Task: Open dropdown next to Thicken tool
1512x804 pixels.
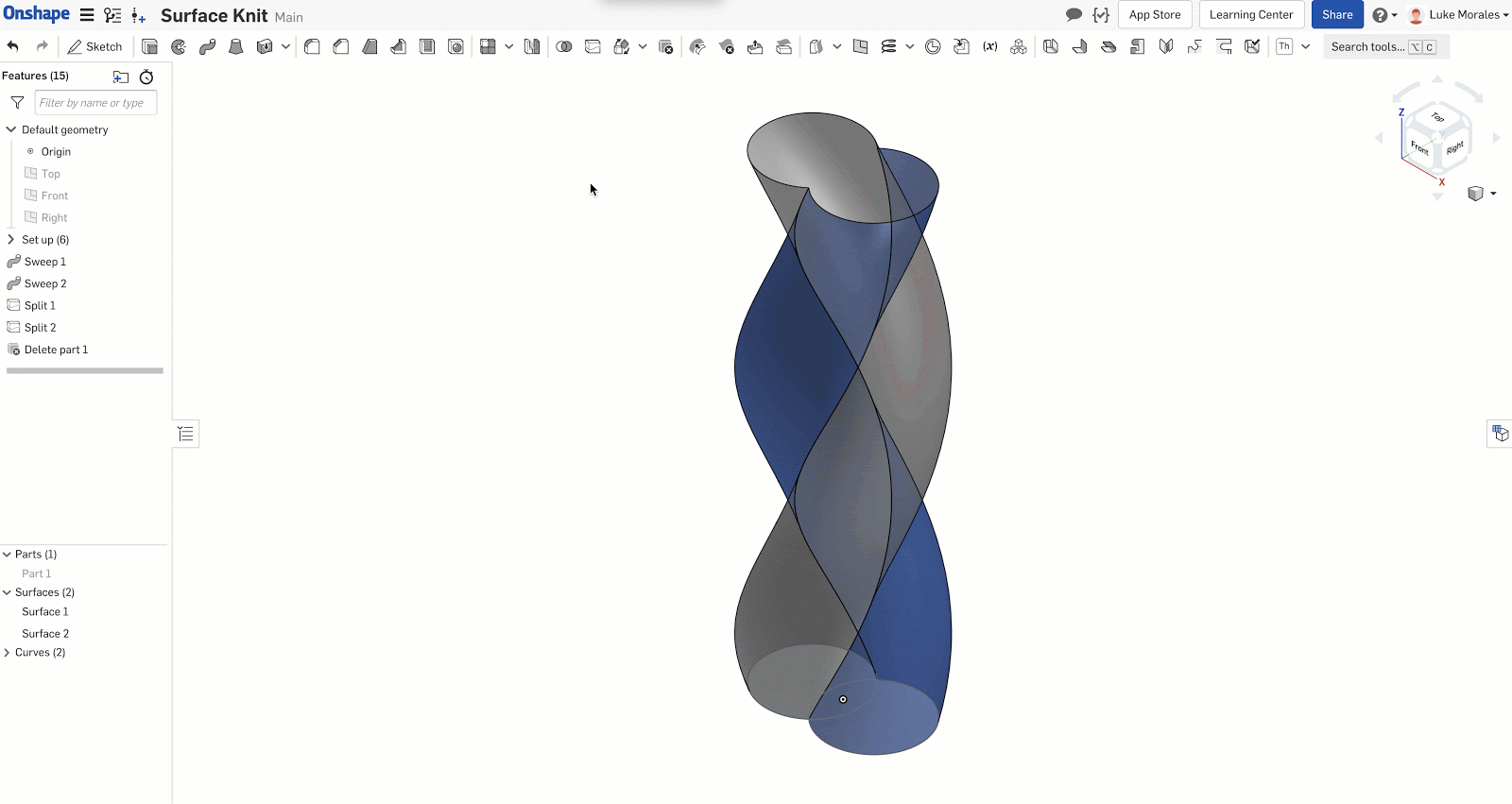Action: [285, 46]
